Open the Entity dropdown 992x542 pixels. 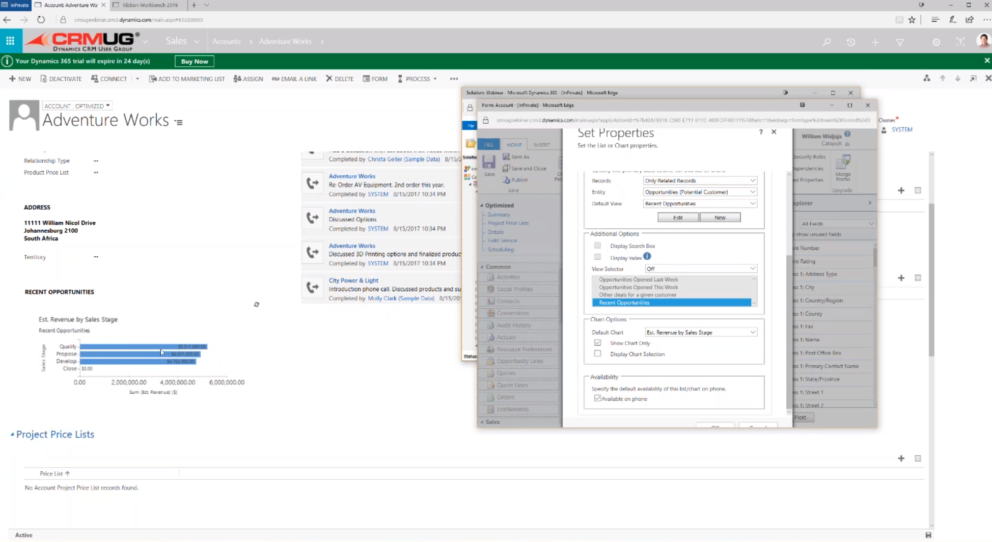[700, 192]
